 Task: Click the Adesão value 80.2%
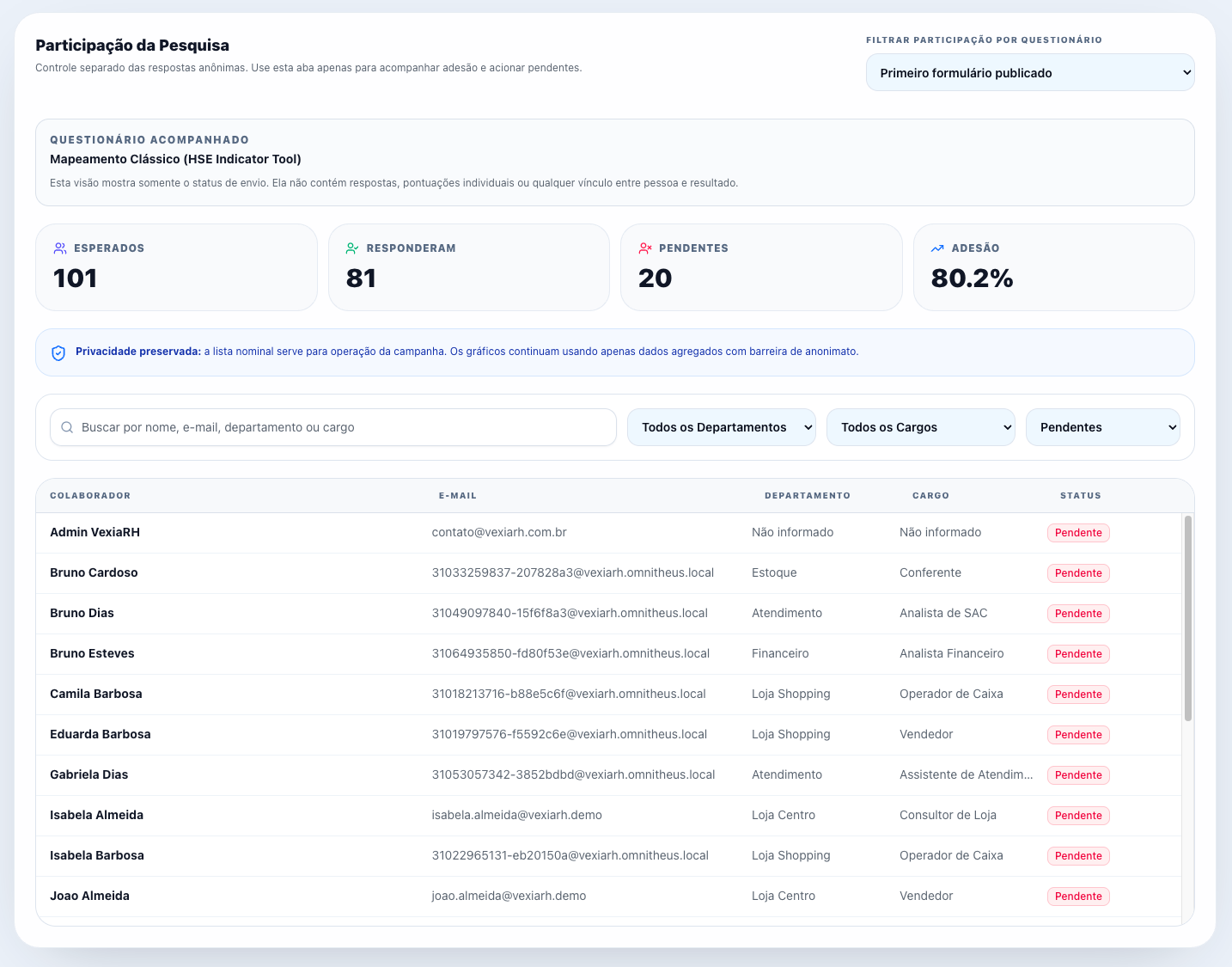pos(973,278)
